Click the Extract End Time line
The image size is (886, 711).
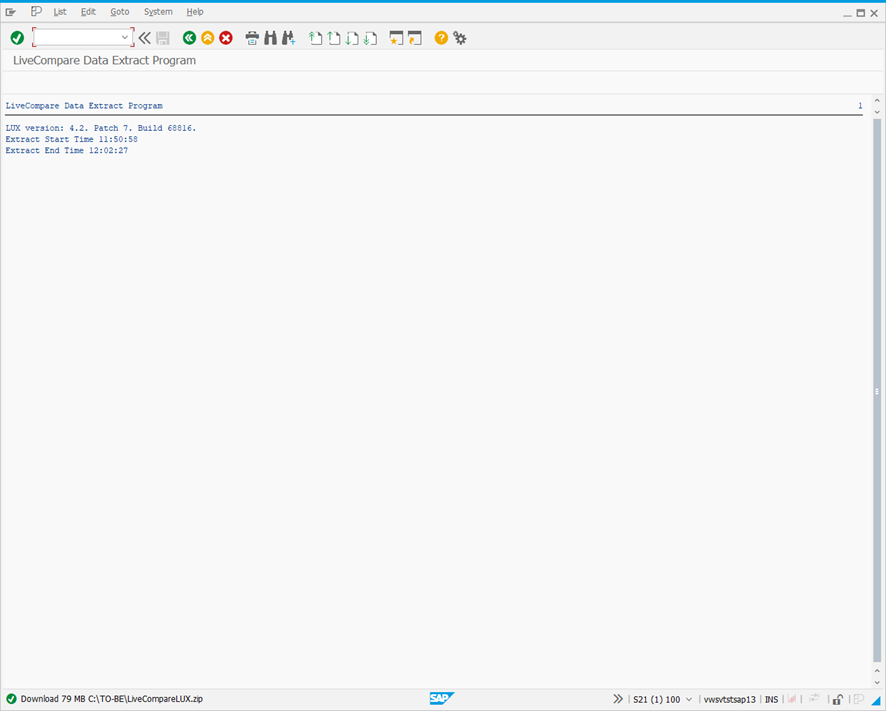67,150
